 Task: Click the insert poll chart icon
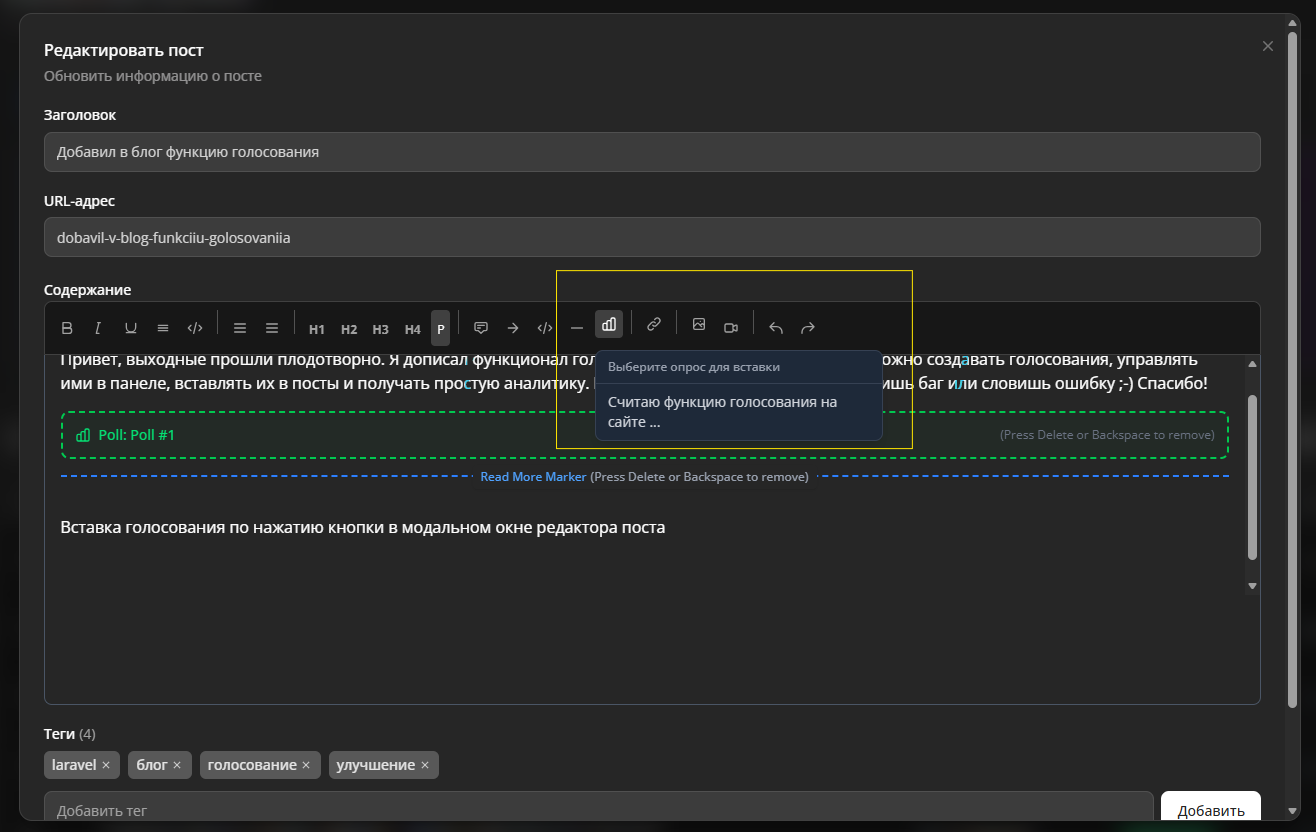click(608, 325)
